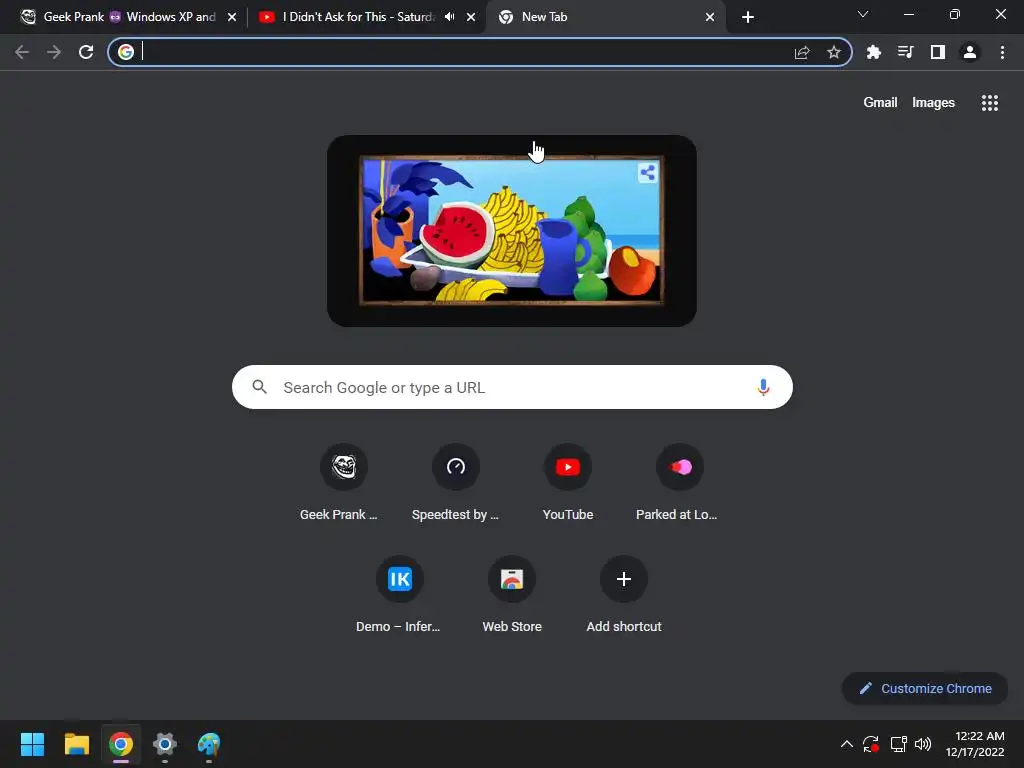The height and width of the screenshot is (768, 1024).
Task: Open the YouTube shortcut
Action: (568, 483)
